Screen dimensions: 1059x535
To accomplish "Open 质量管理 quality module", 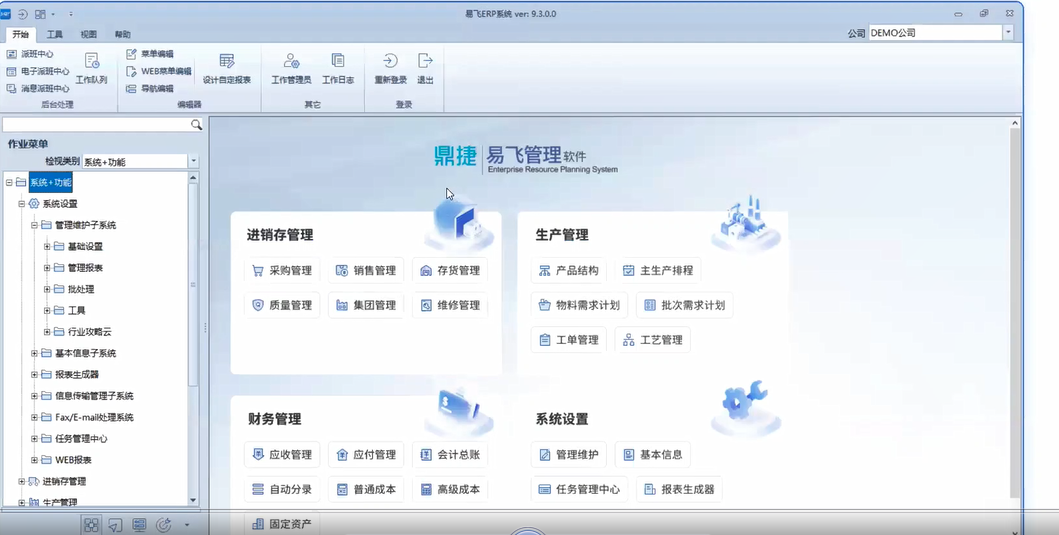I will tap(282, 305).
